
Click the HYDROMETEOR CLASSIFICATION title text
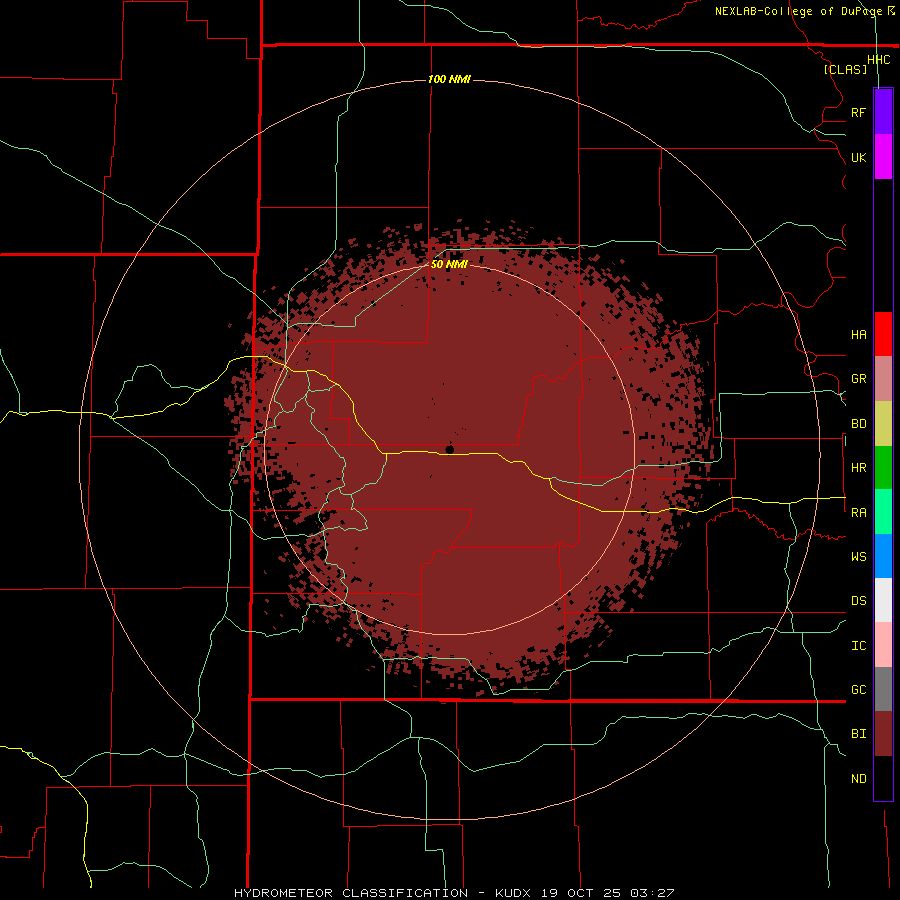[x=351, y=893]
